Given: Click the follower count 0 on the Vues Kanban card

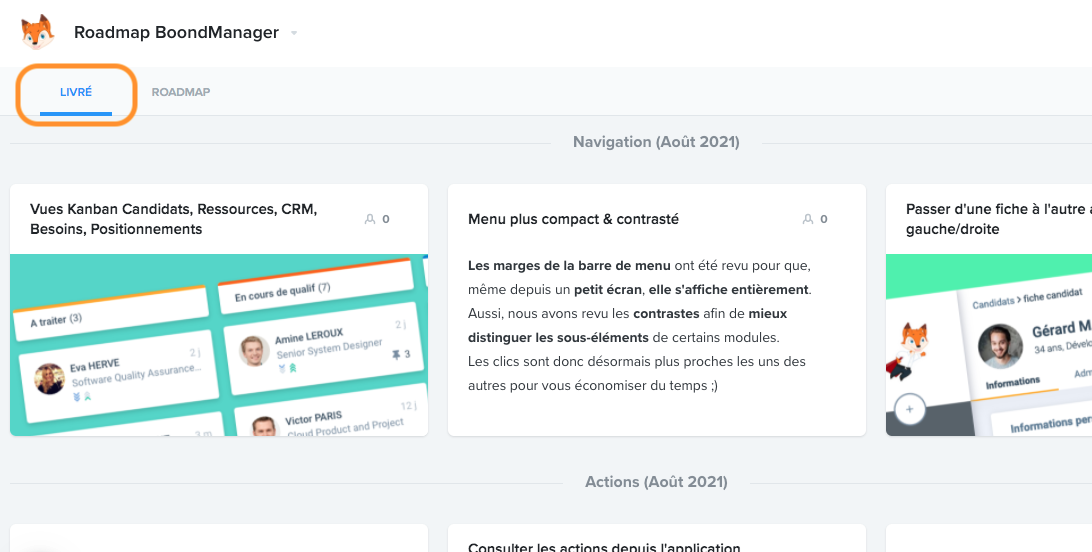Looking at the screenshot, I should [x=386, y=219].
